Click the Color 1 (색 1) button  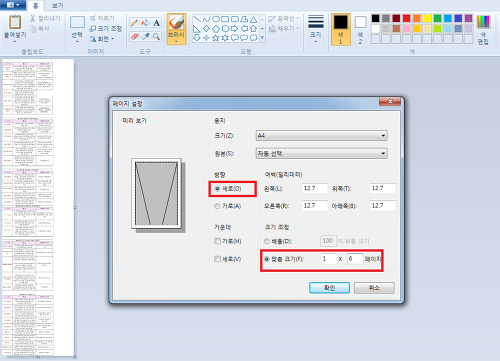click(340, 29)
